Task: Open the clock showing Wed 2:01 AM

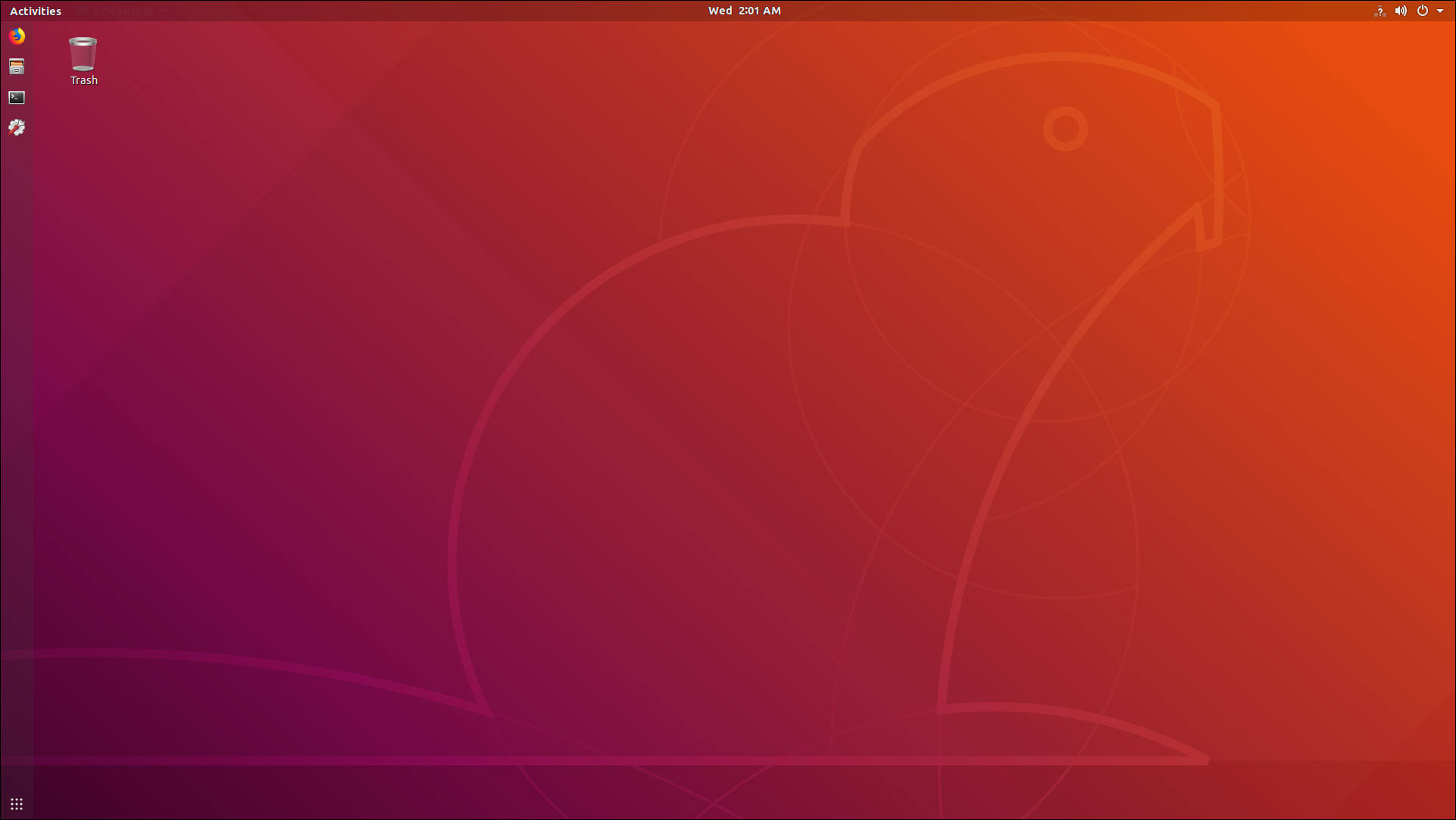Action: click(744, 11)
